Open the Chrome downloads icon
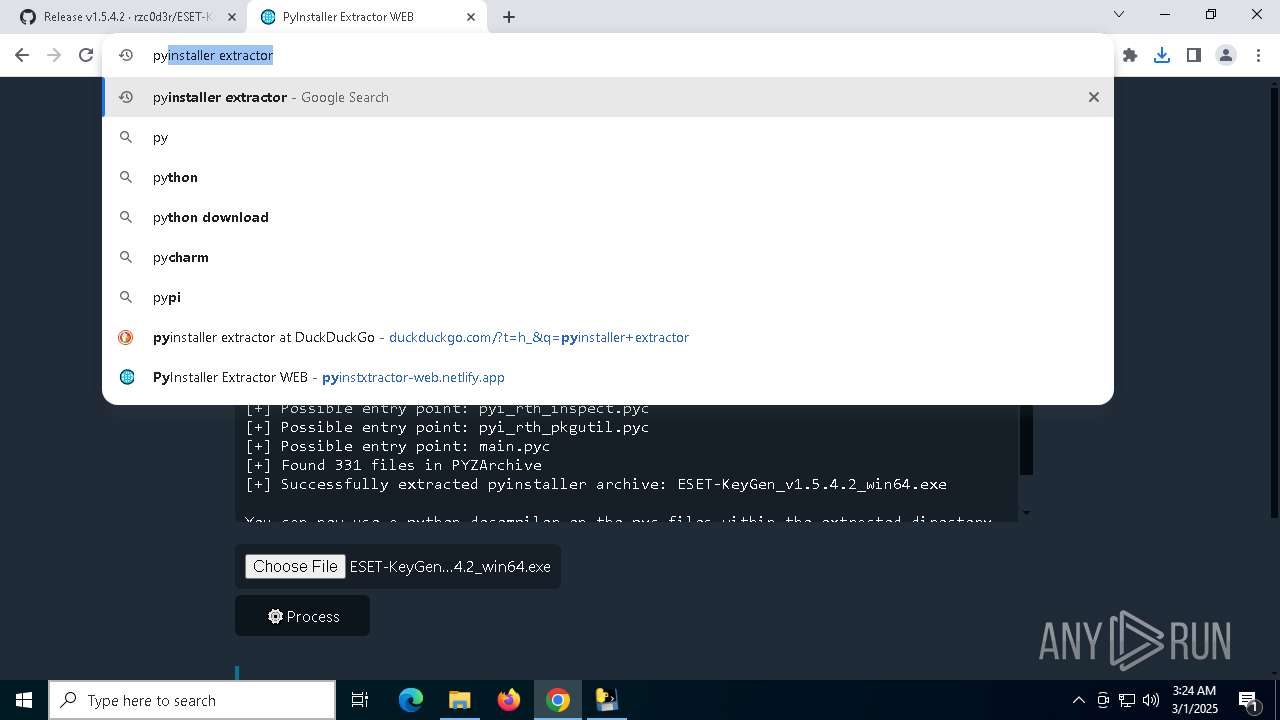This screenshot has width=1280, height=720. coord(1162,55)
